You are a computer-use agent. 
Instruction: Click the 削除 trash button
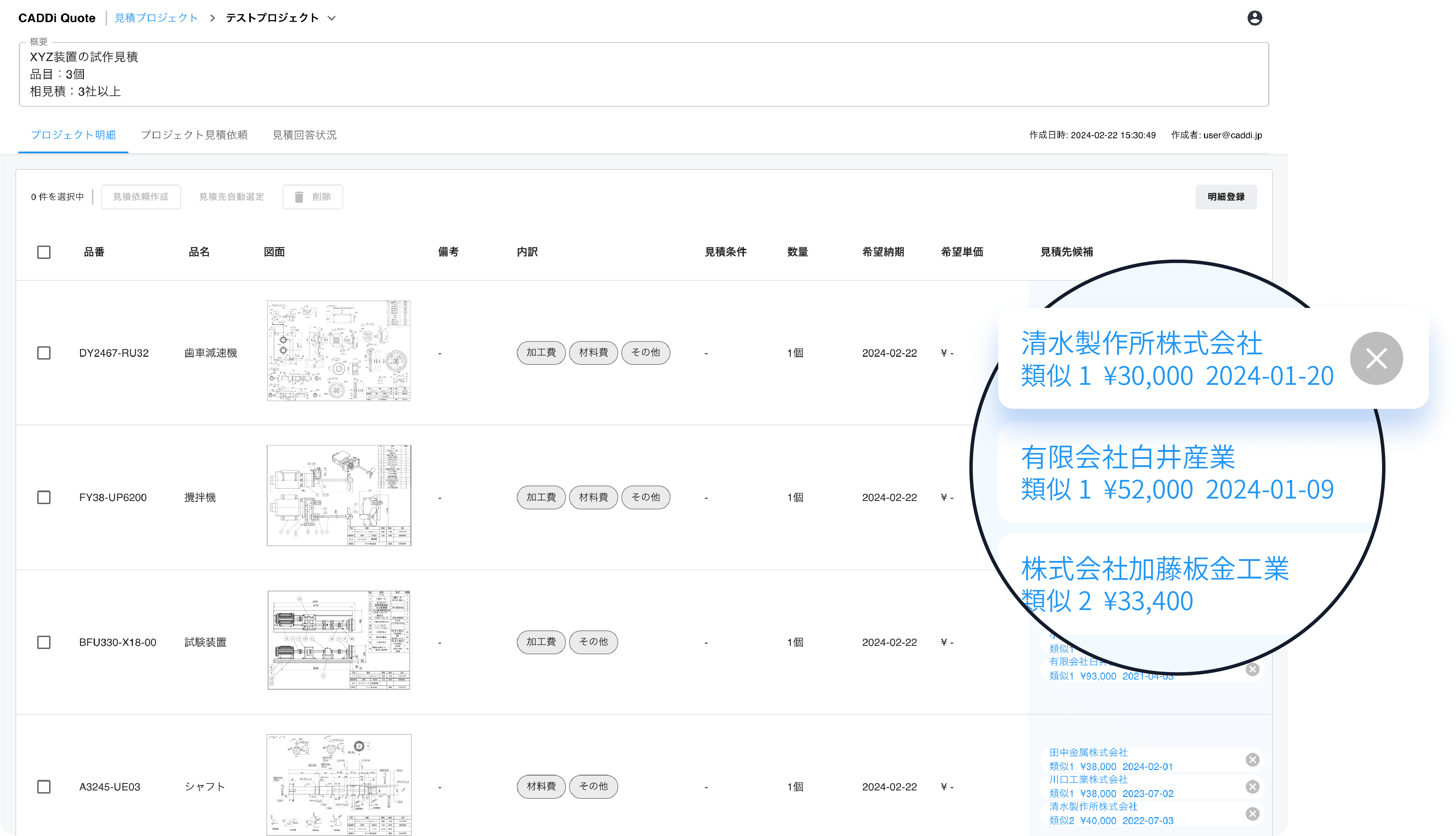(x=313, y=197)
